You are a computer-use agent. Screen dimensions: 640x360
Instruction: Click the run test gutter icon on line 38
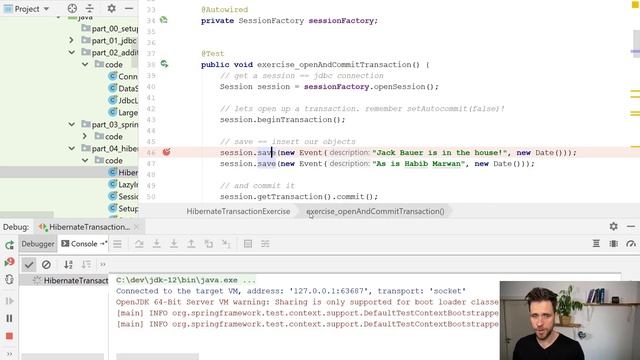pyautogui.click(x=164, y=64)
